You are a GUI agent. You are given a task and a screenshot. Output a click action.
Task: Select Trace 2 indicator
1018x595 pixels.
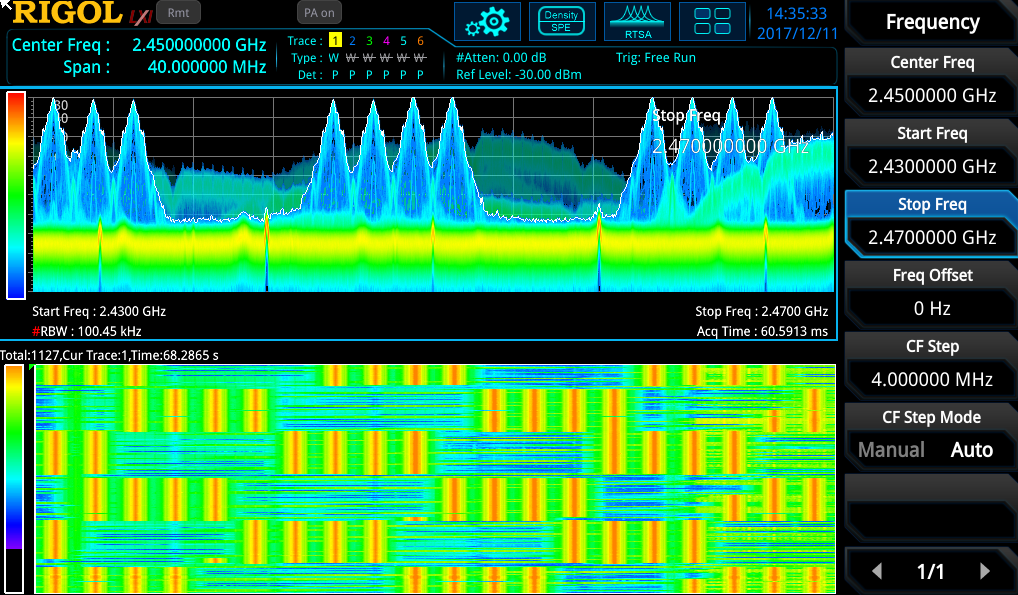pos(352,40)
